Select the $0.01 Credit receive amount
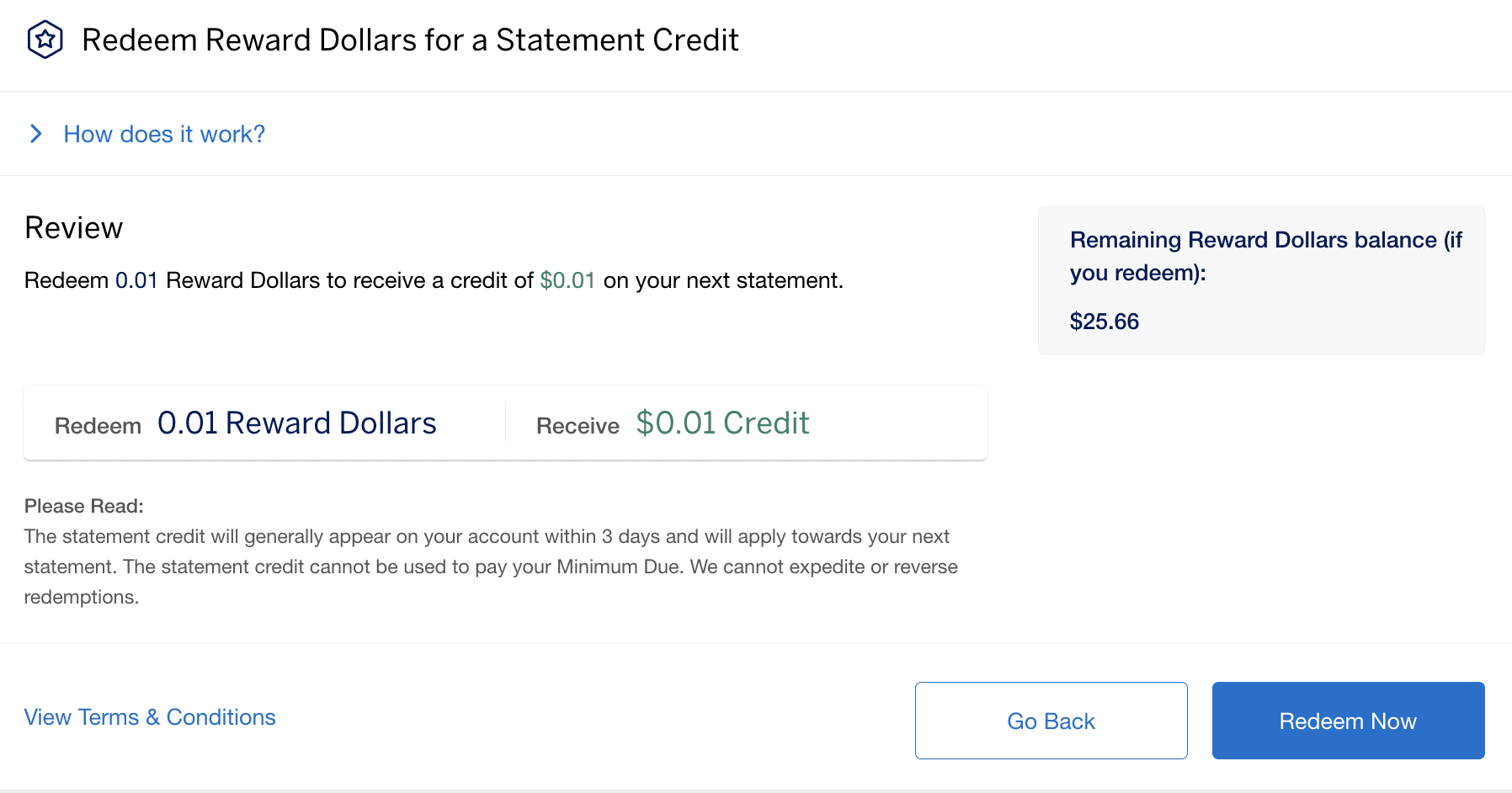 coord(722,423)
